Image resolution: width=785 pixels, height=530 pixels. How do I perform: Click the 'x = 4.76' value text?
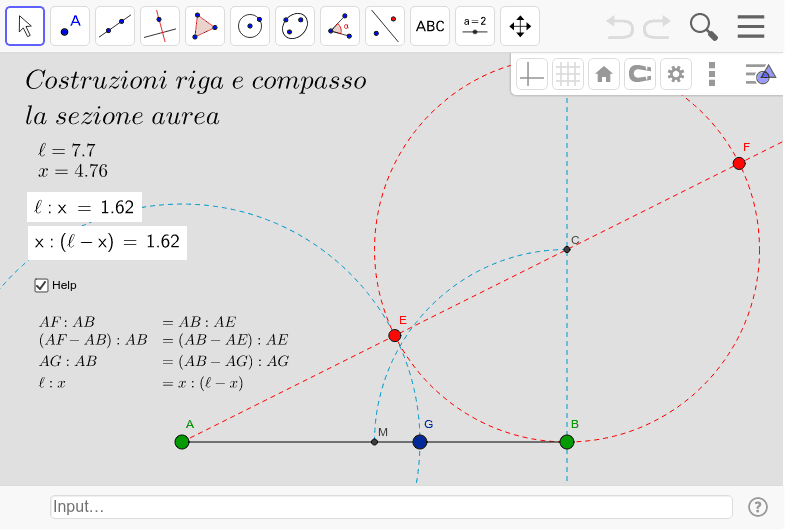coord(73,171)
